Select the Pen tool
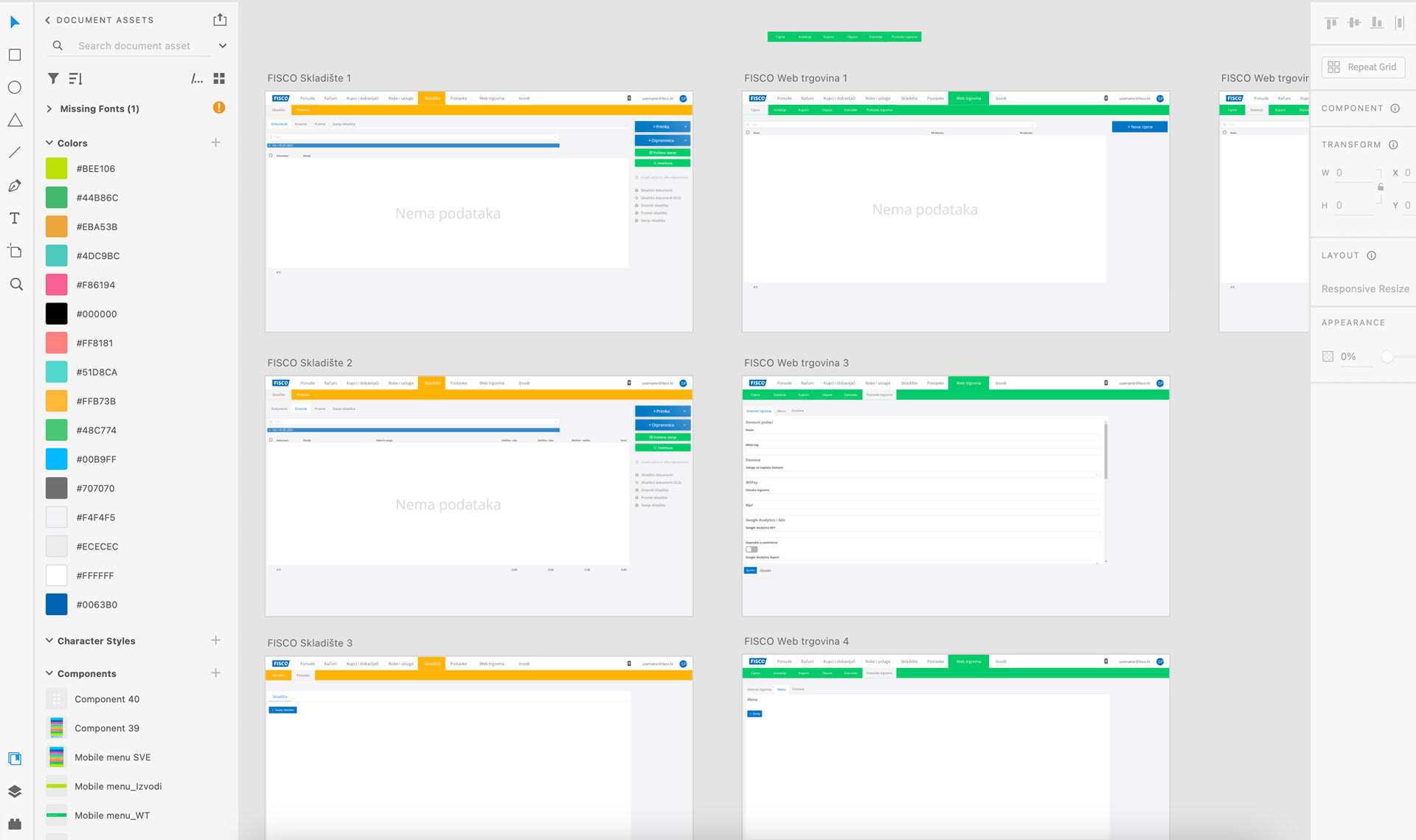 point(15,186)
